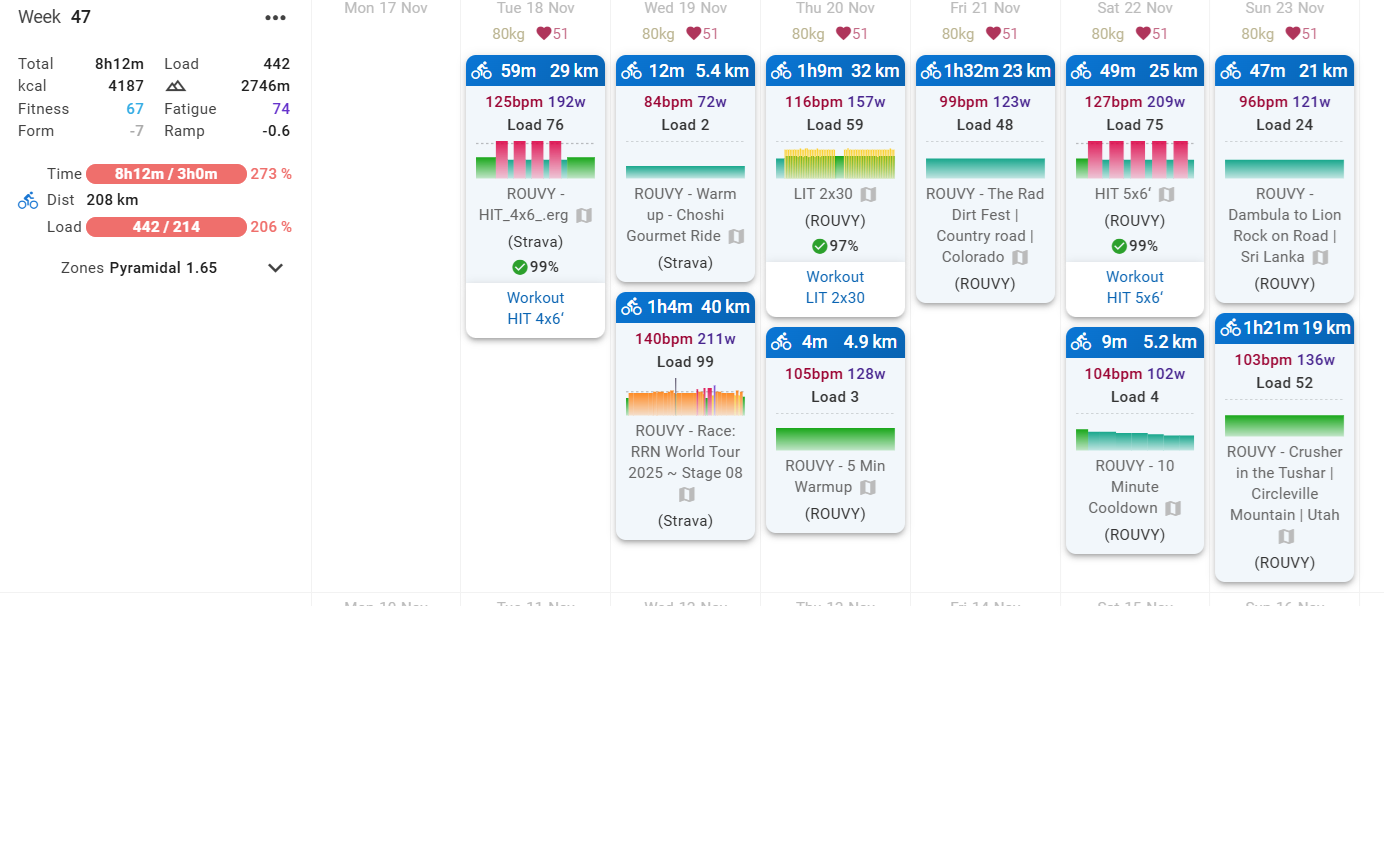Click map icon beside 5 Min Warmup

coord(868,487)
